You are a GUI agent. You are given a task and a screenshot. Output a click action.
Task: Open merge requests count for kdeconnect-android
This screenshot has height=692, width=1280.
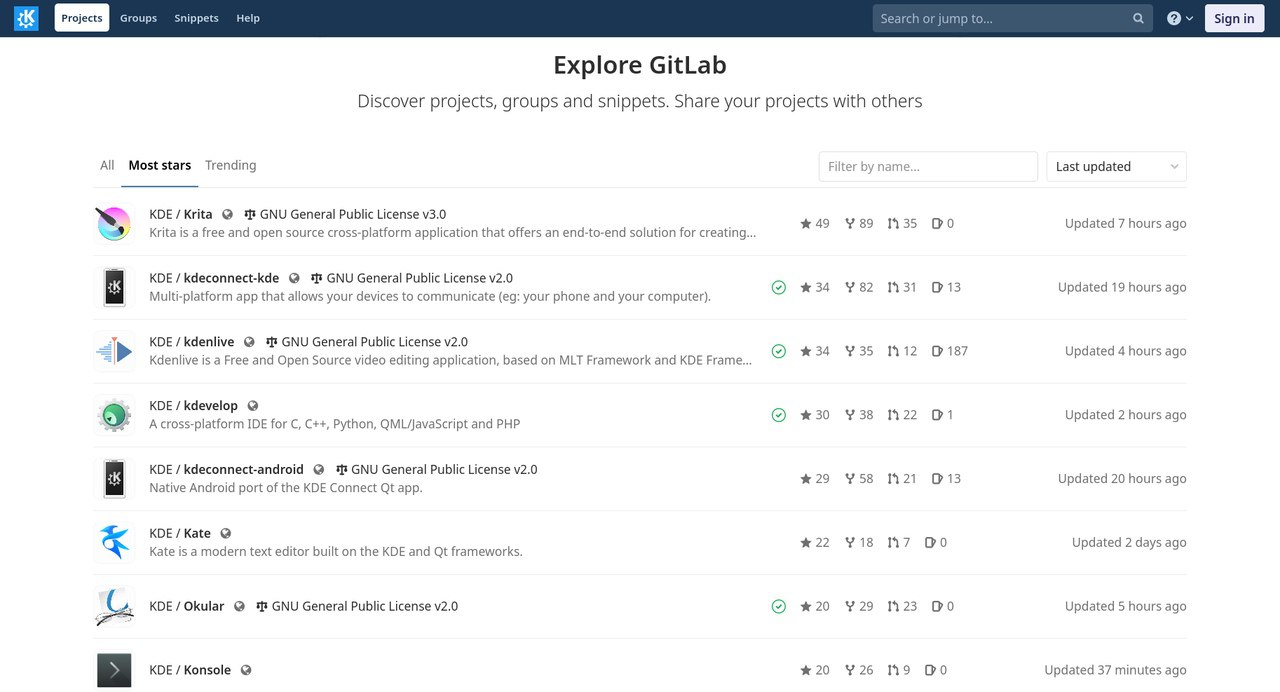click(902, 479)
